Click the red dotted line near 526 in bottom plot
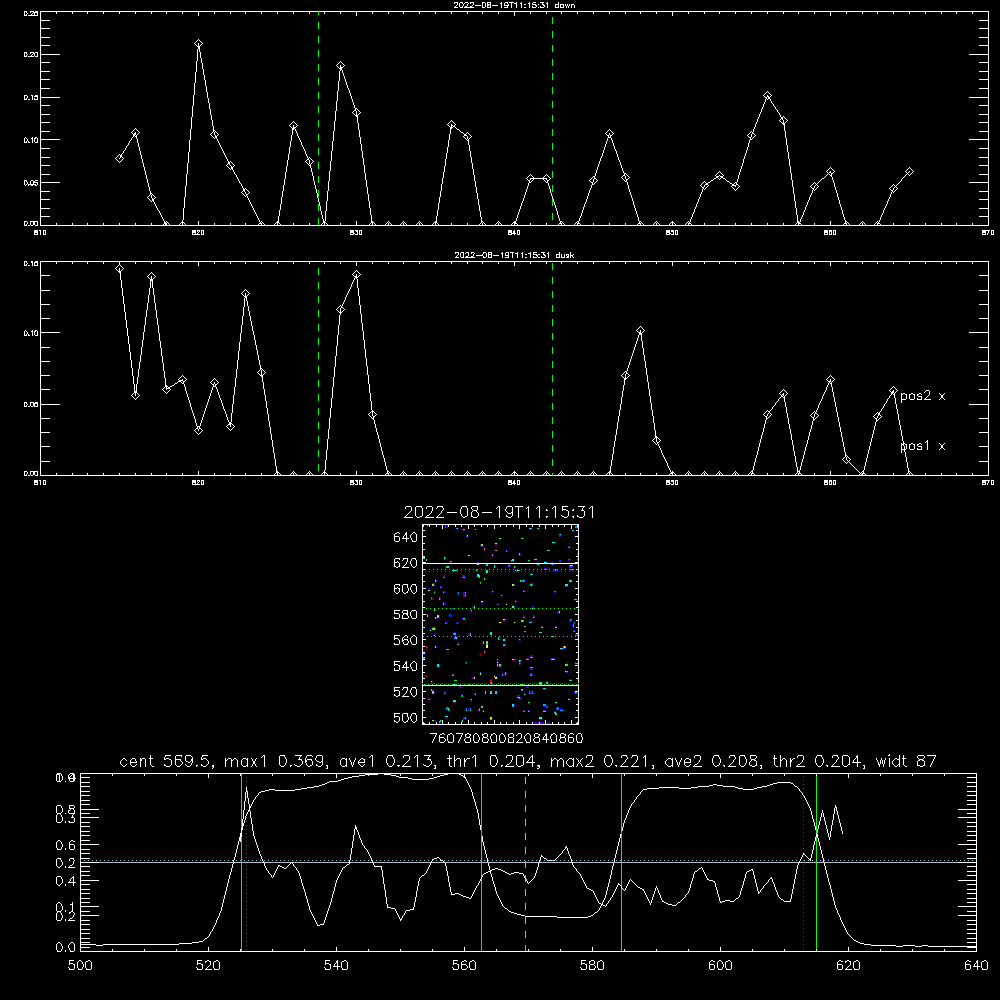This screenshot has width=1000, height=1000. pos(246,862)
